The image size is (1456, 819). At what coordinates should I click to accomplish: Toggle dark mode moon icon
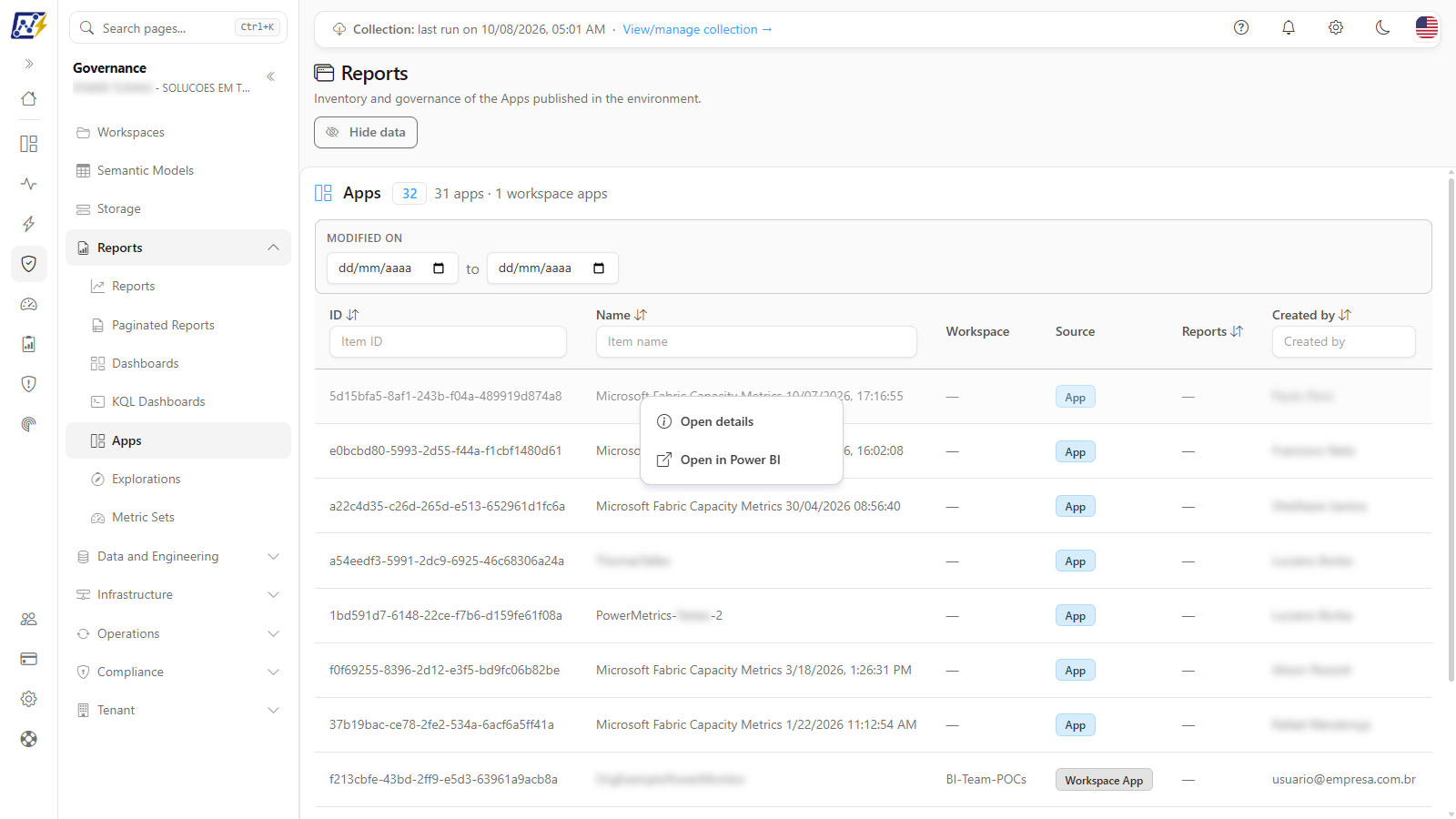1383,27
